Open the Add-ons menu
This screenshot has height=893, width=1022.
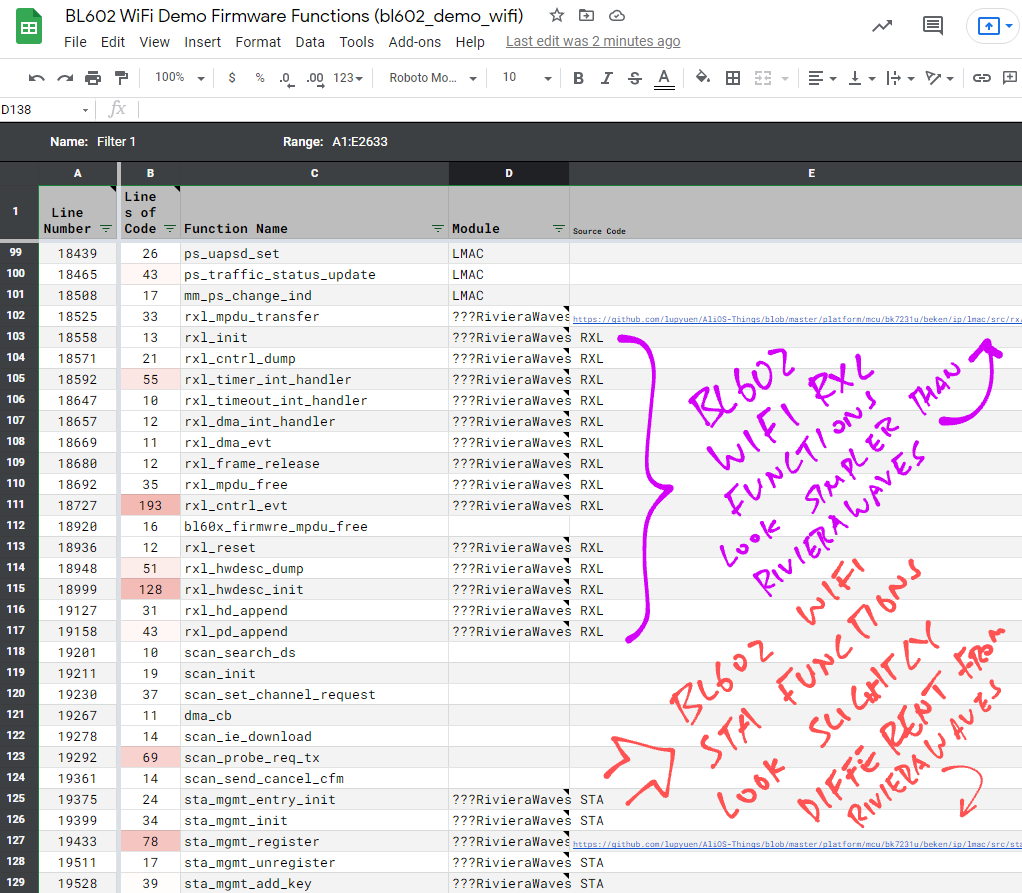[x=415, y=42]
